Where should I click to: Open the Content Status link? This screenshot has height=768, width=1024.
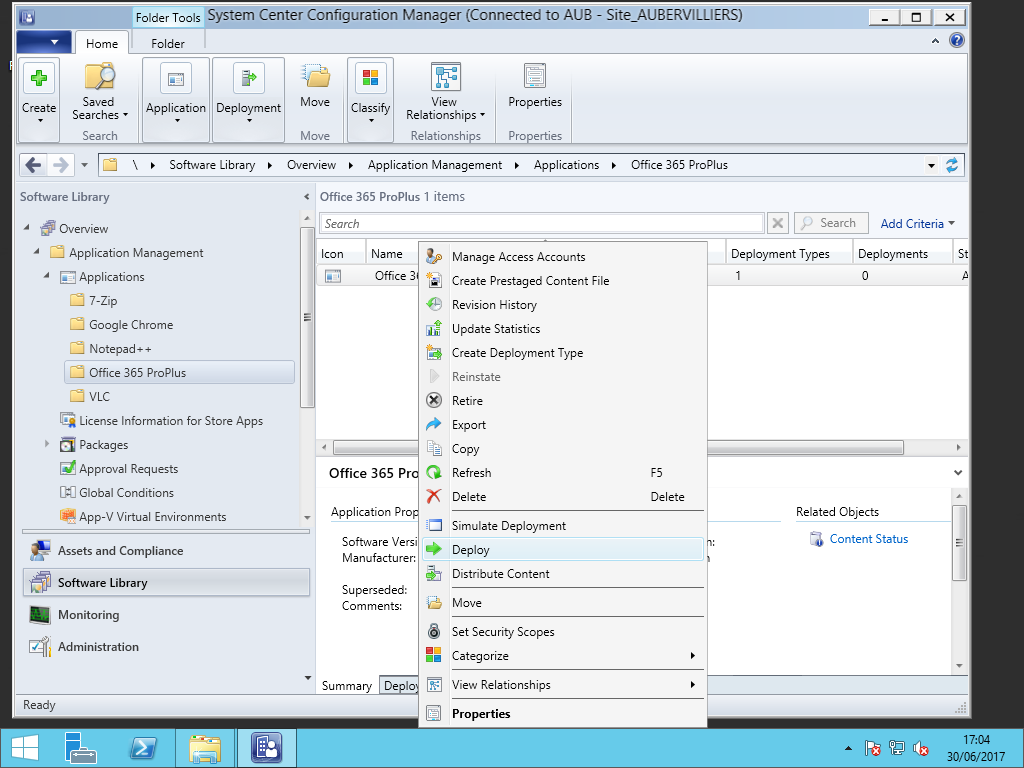[x=869, y=539]
